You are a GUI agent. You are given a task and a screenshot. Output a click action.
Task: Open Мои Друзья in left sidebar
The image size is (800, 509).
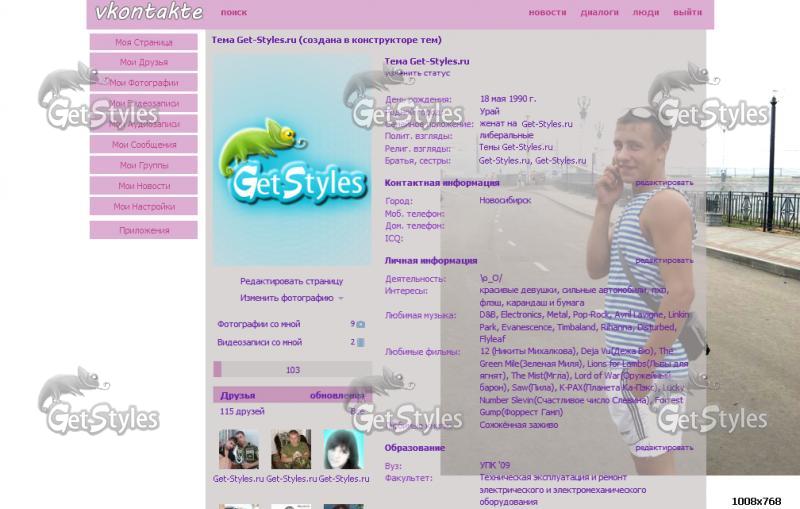[x=144, y=62]
